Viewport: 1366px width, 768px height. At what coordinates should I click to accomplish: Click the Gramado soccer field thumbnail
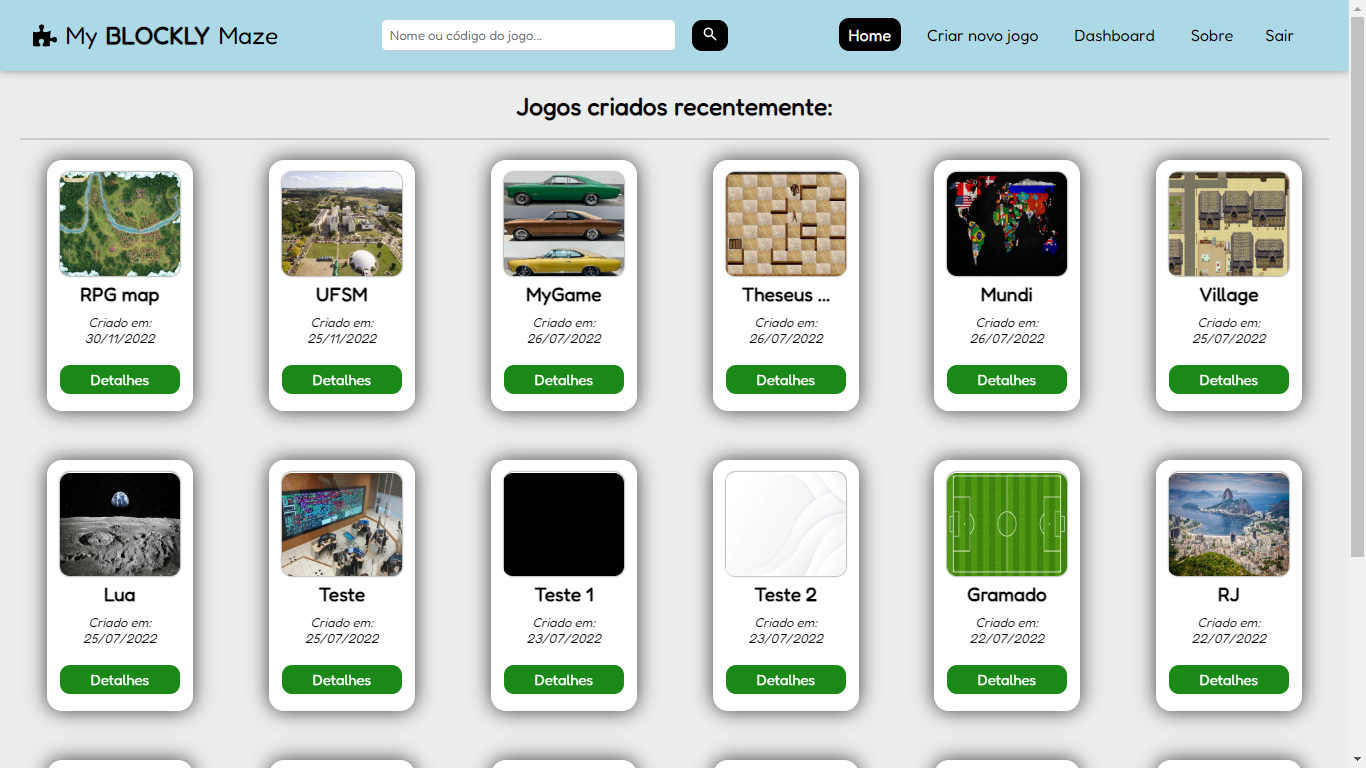1007,524
